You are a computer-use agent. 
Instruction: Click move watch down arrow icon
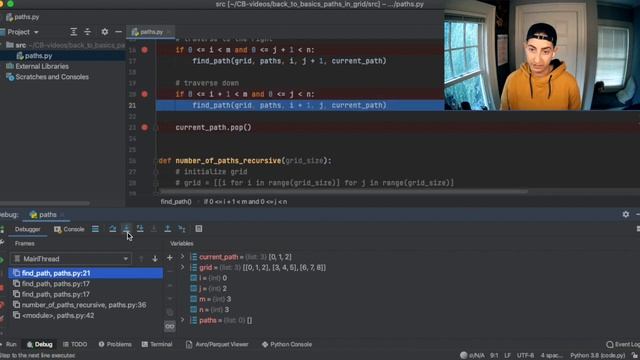tap(170, 299)
